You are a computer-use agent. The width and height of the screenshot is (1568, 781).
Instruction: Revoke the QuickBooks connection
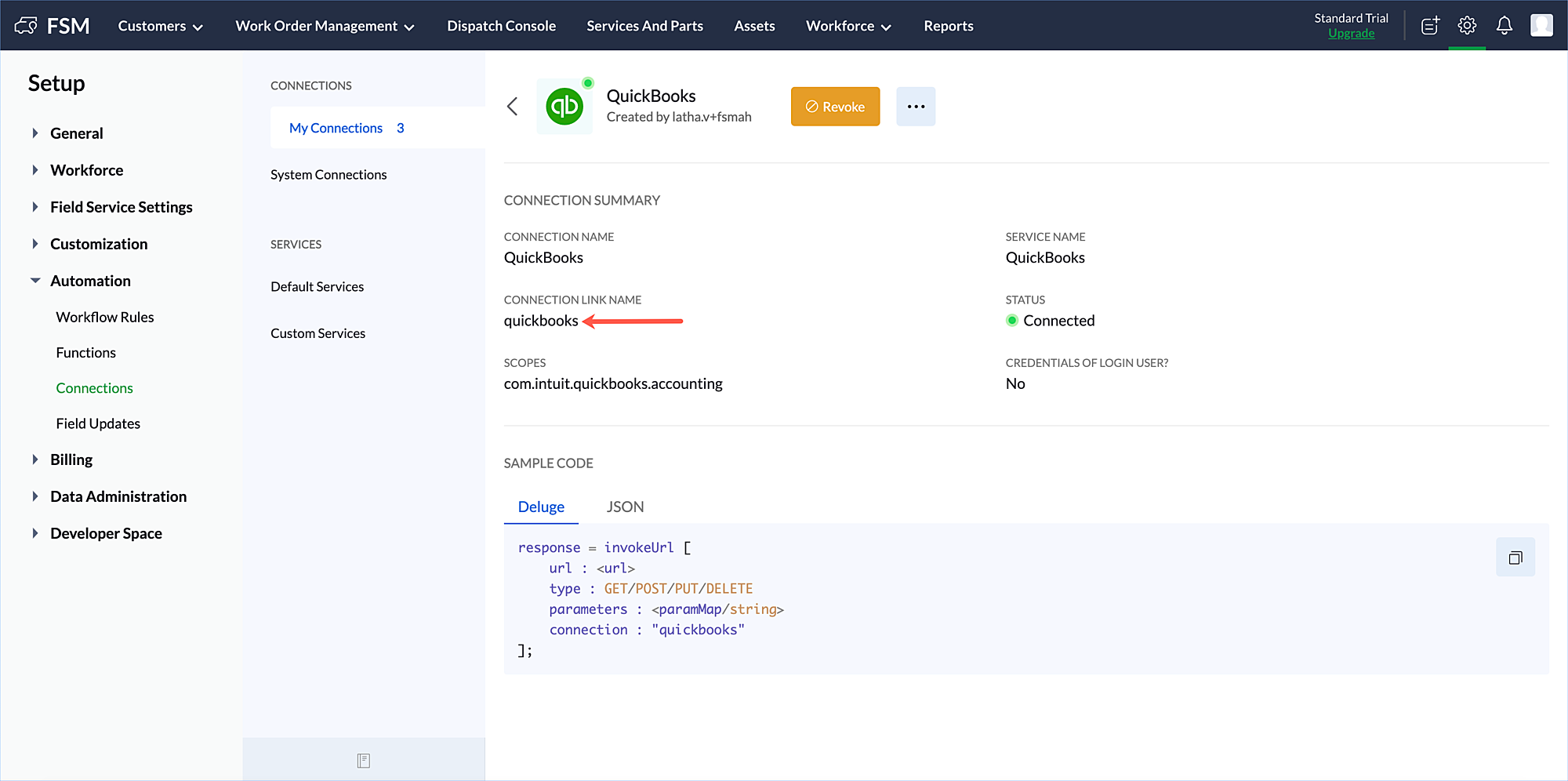pos(835,107)
